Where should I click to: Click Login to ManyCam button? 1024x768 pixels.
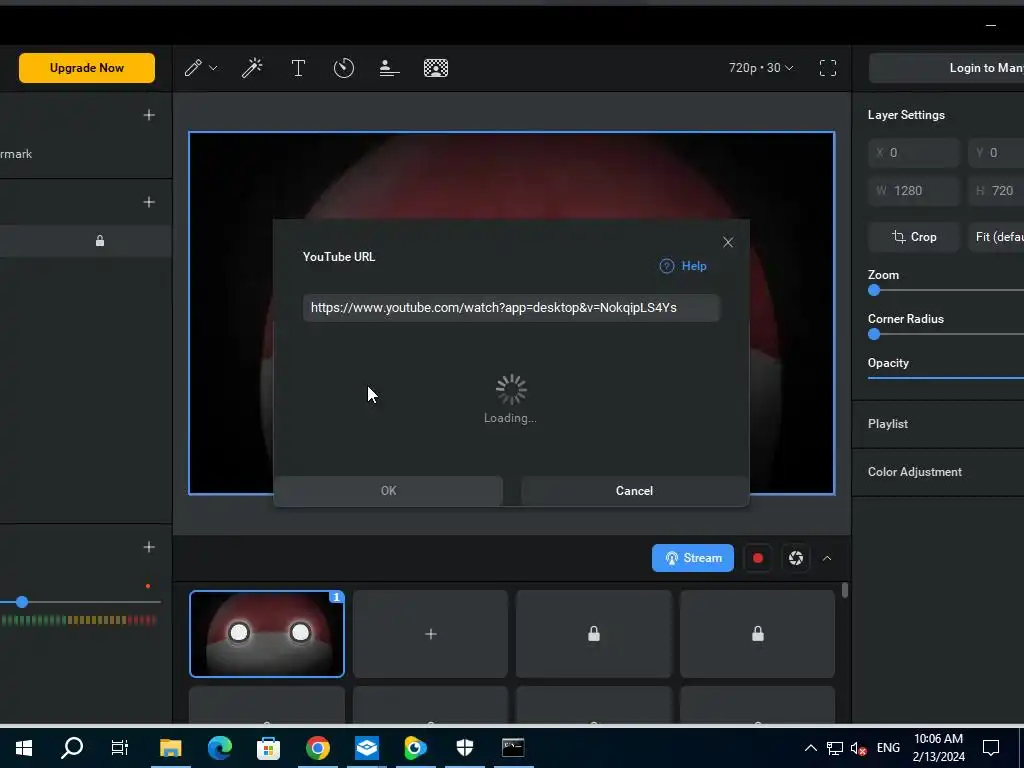[947, 68]
